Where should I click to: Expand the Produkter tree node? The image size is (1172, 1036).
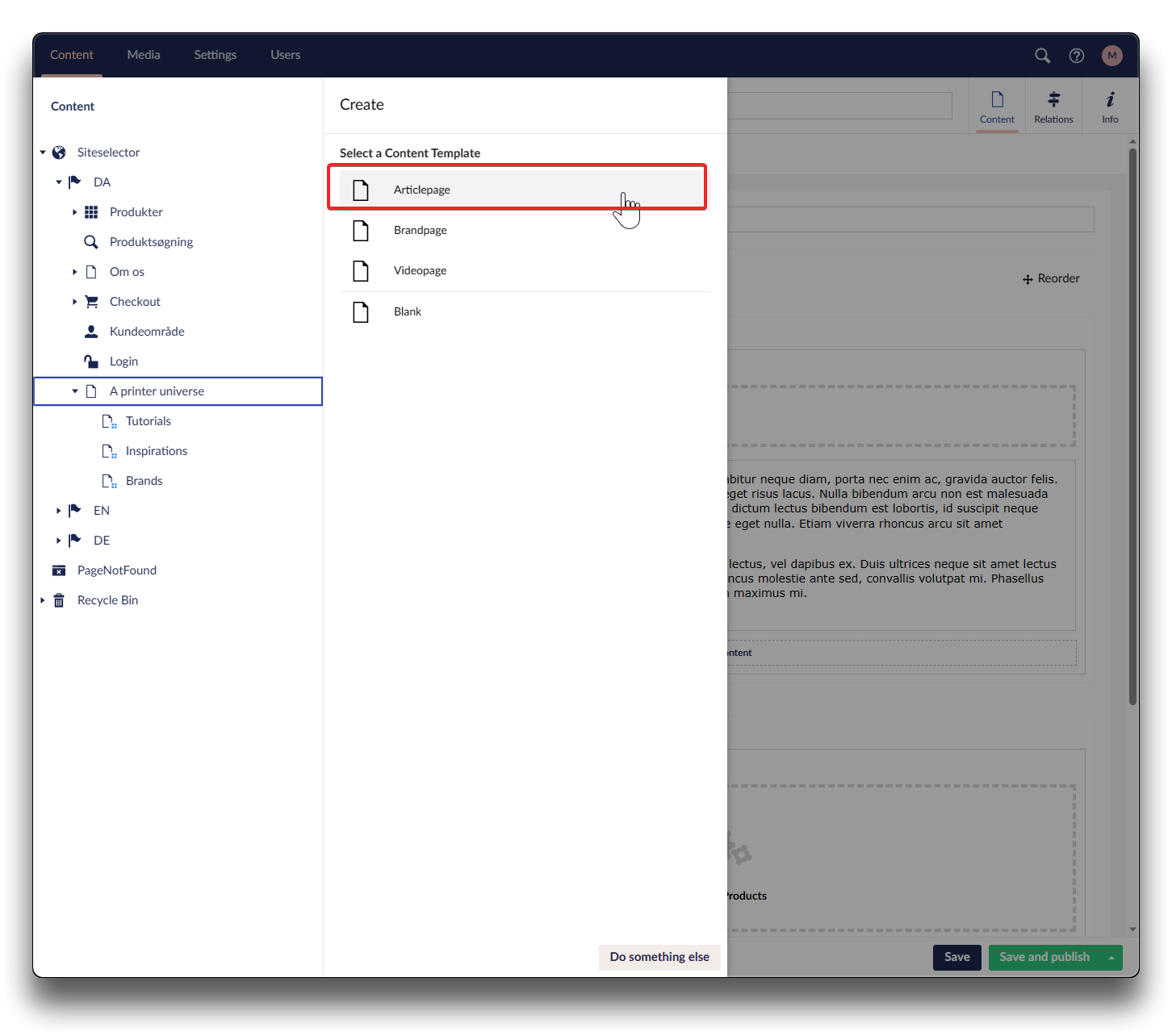point(74,212)
